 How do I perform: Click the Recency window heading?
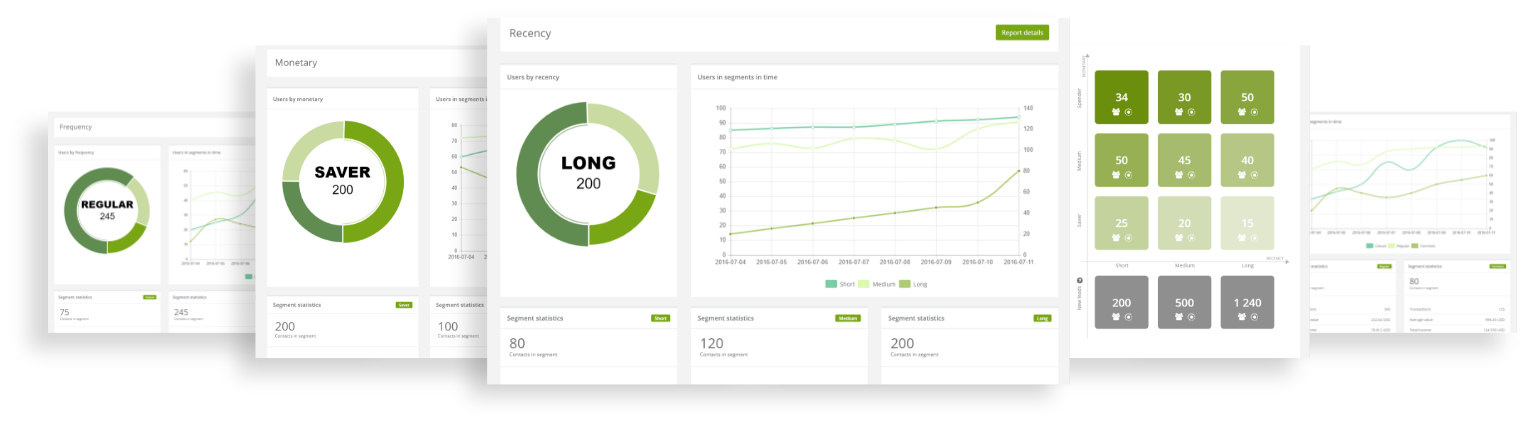[x=530, y=33]
